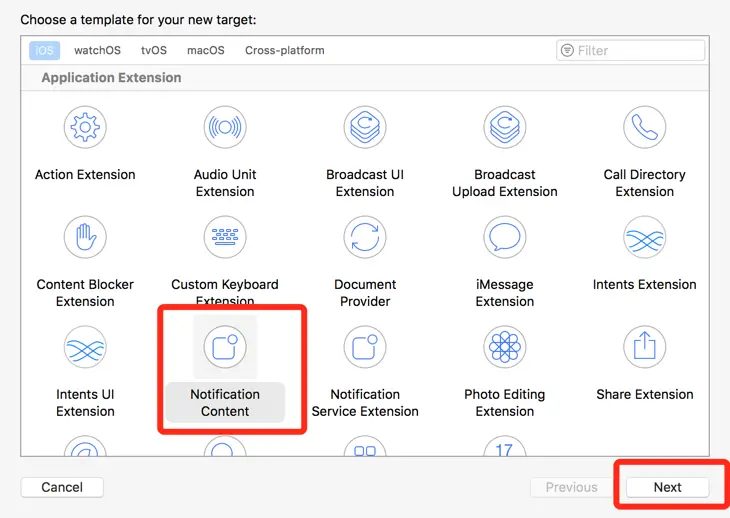Click the Intents Extension label
Viewport: 730px width, 518px height.
click(645, 284)
